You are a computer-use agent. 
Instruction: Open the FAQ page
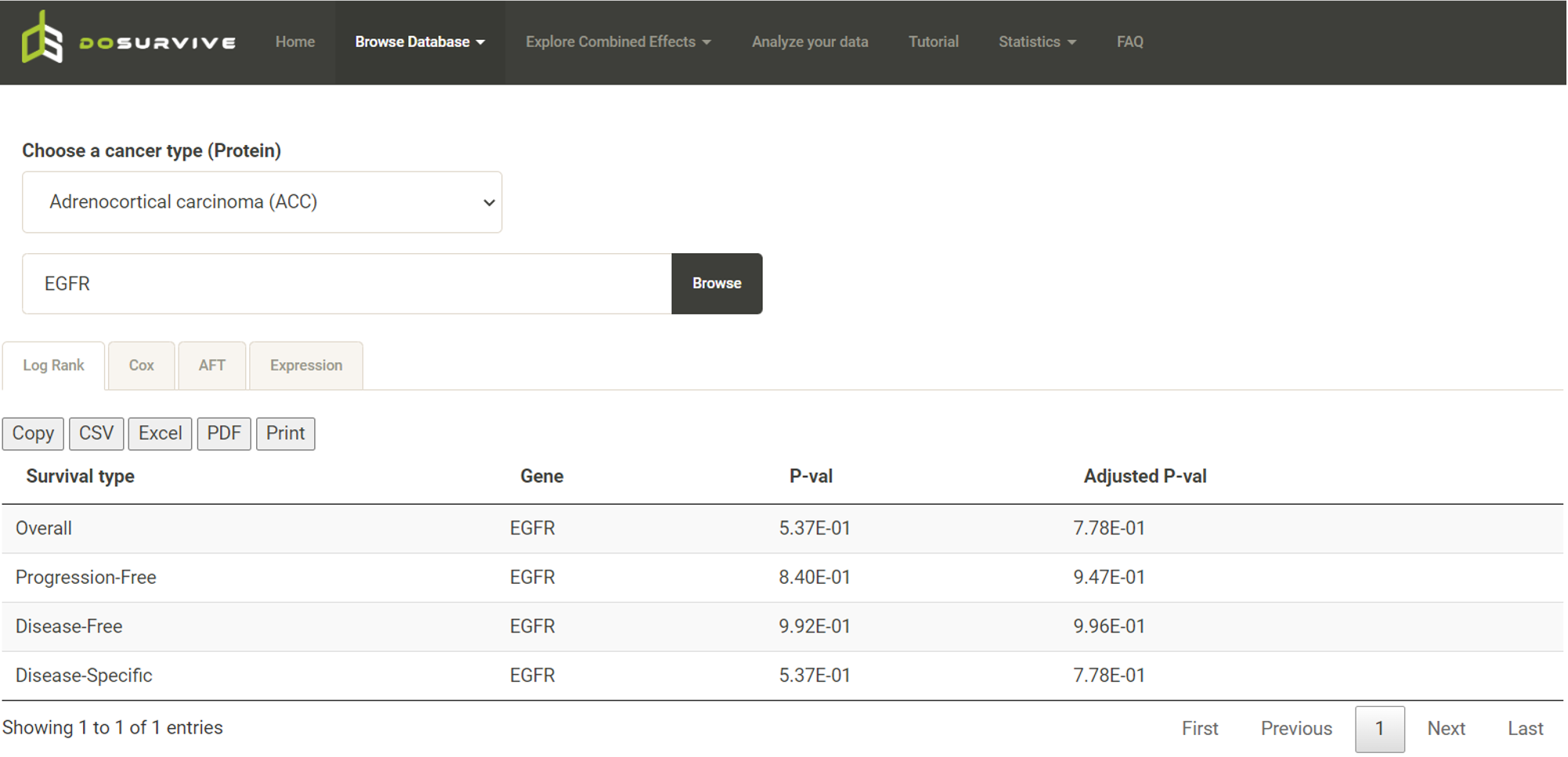(1129, 42)
